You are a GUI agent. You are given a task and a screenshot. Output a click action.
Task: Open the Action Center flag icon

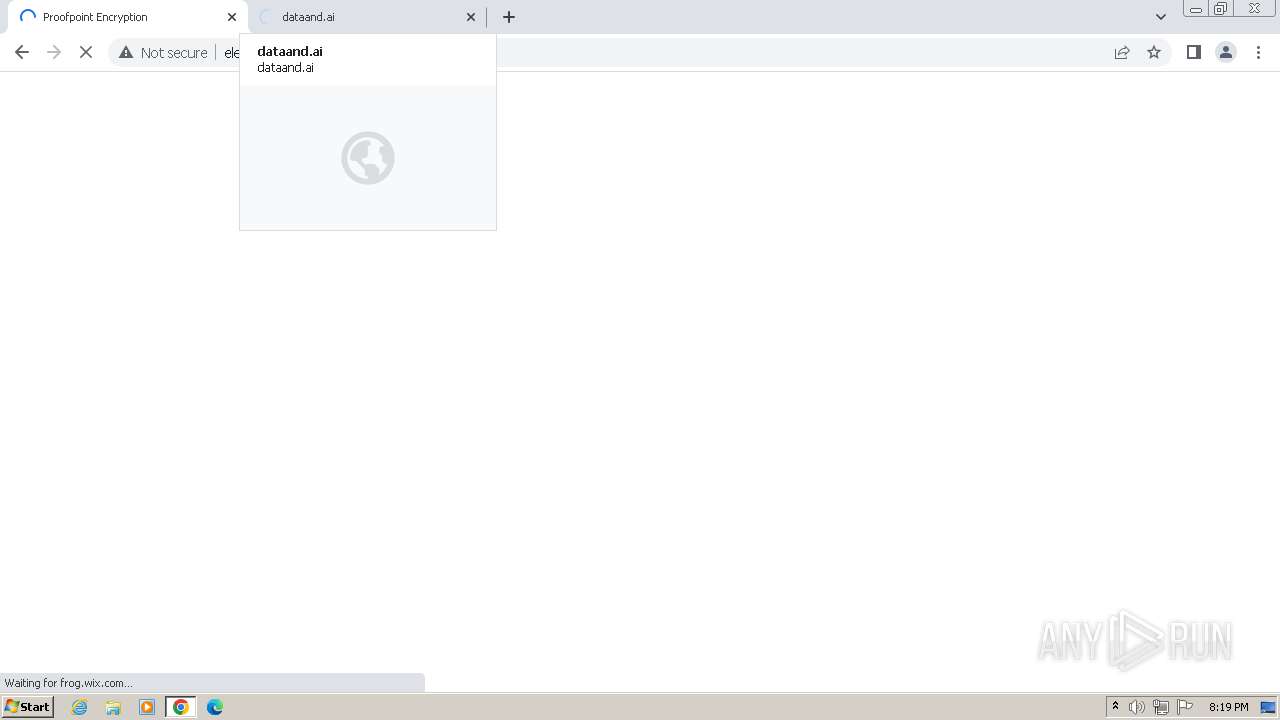1185,707
